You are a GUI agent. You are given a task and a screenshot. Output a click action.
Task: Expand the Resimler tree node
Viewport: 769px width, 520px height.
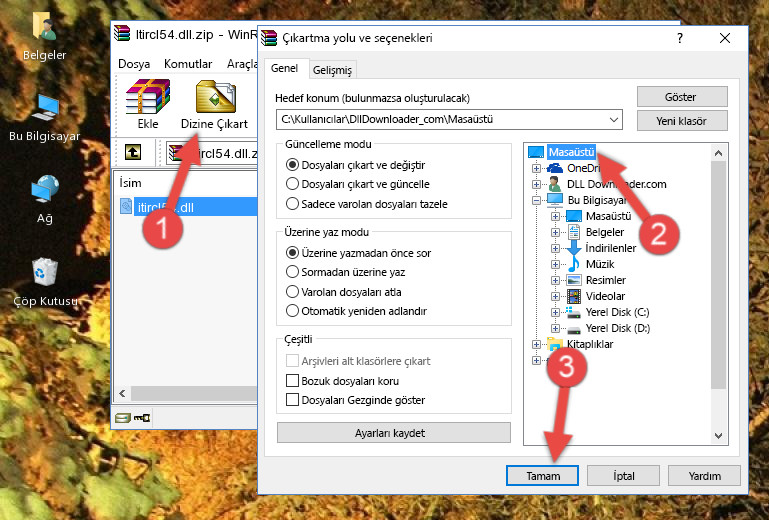pyautogui.click(x=555, y=281)
